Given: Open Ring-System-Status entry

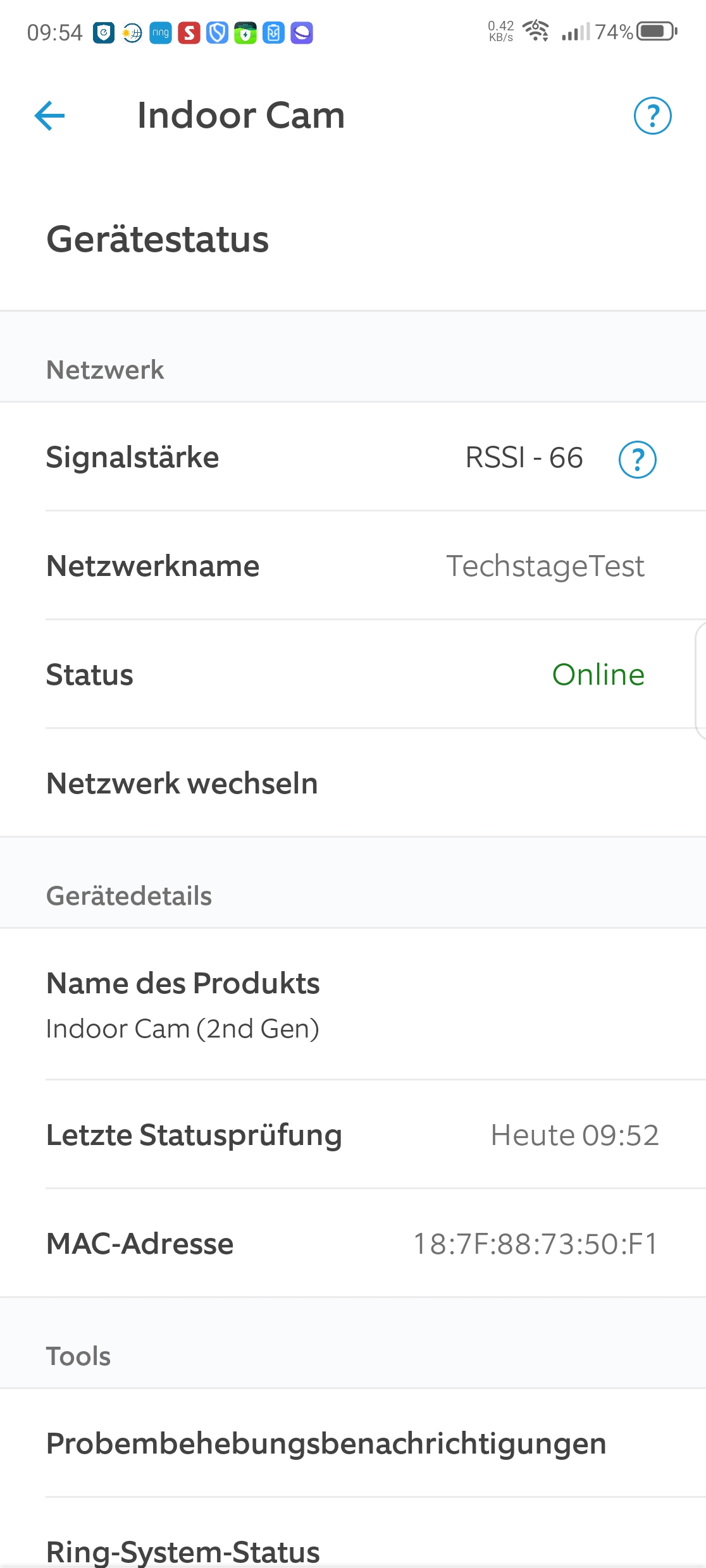Looking at the screenshot, I should [x=183, y=1551].
